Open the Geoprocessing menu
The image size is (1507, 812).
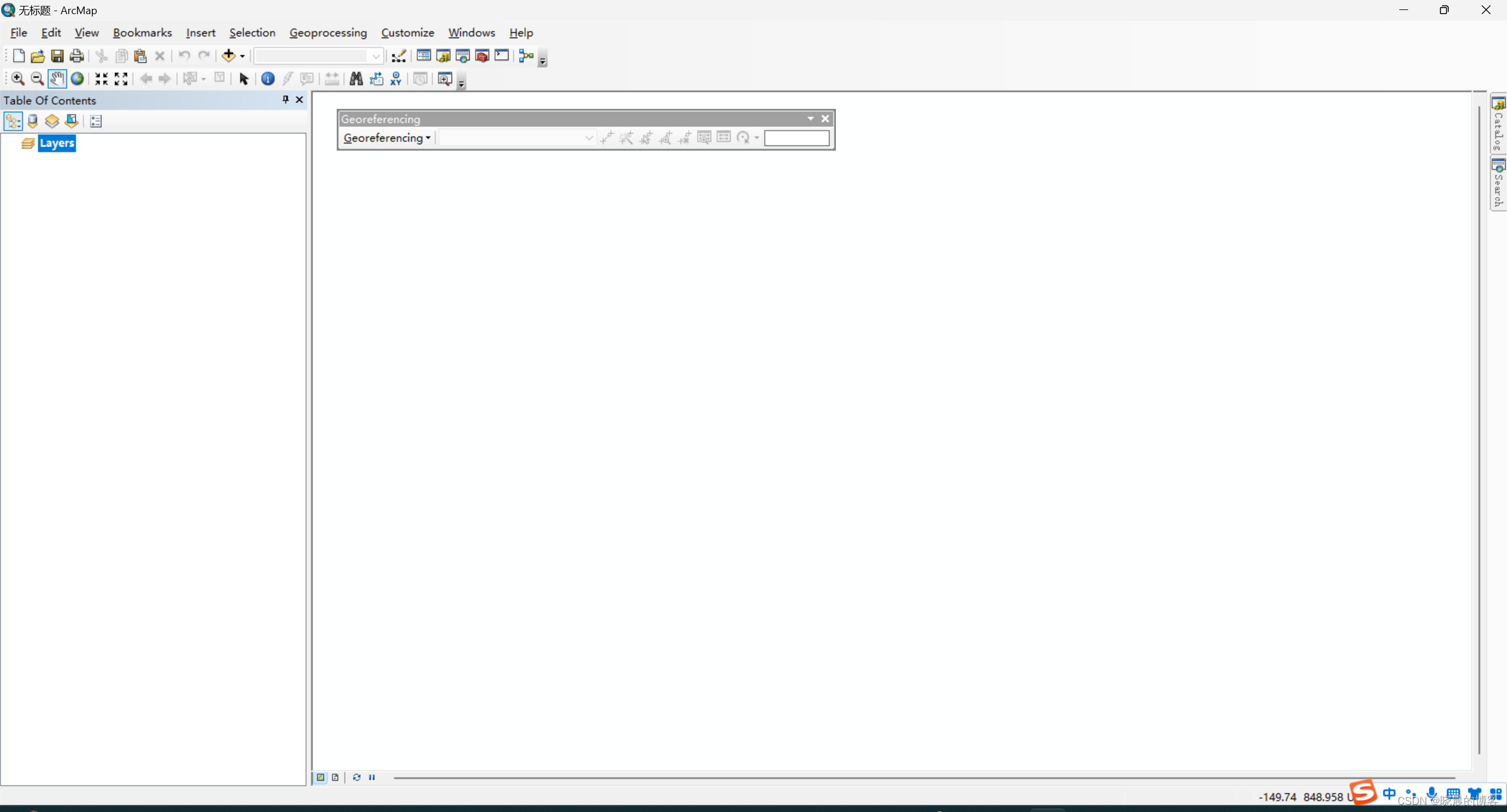click(328, 33)
